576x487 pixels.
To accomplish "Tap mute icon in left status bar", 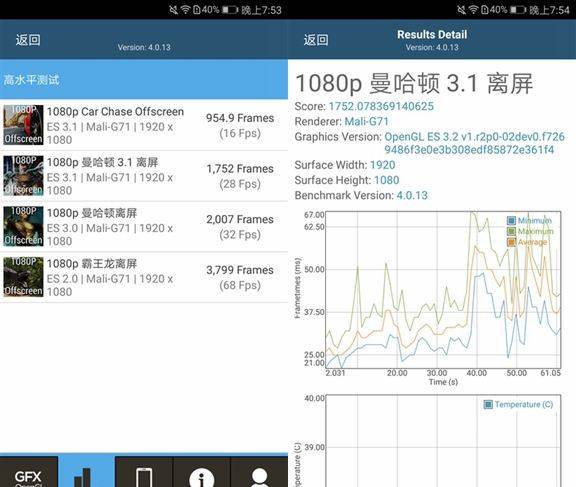I will [x=173, y=10].
